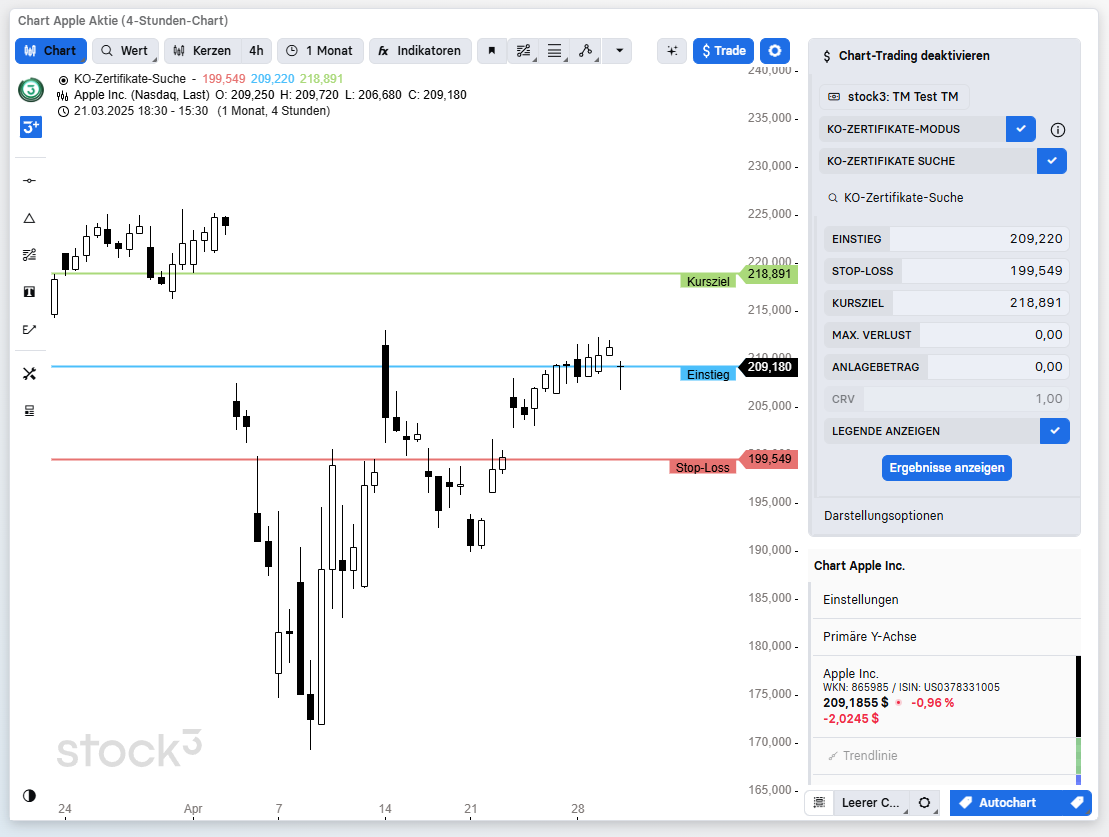The image size is (1109, 837).
Task: Expand the extra toolbar caret dropdown
Action: [619, 51]
